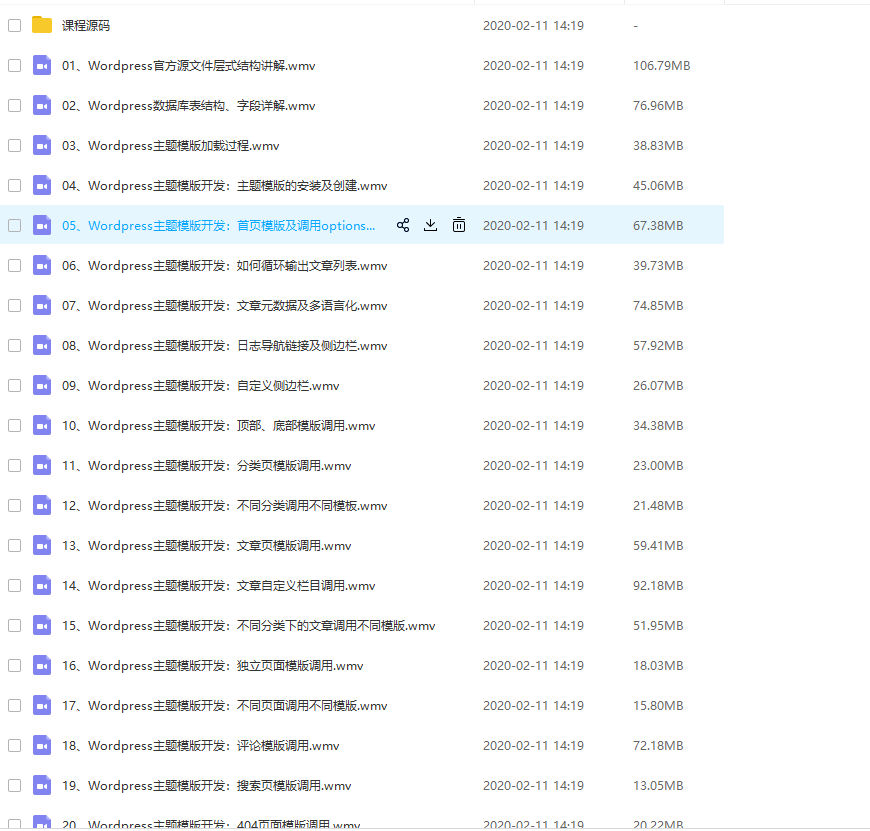Image resolution: width=870 pixels, height=831 pixels.
Task: Click the video icon of file 18 评论模版调用
Action: 42,745
